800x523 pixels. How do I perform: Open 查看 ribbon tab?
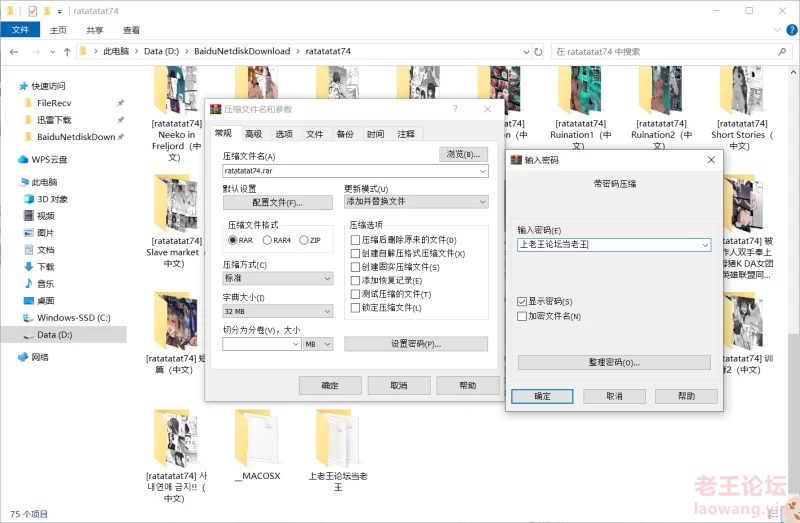point(131,30)
